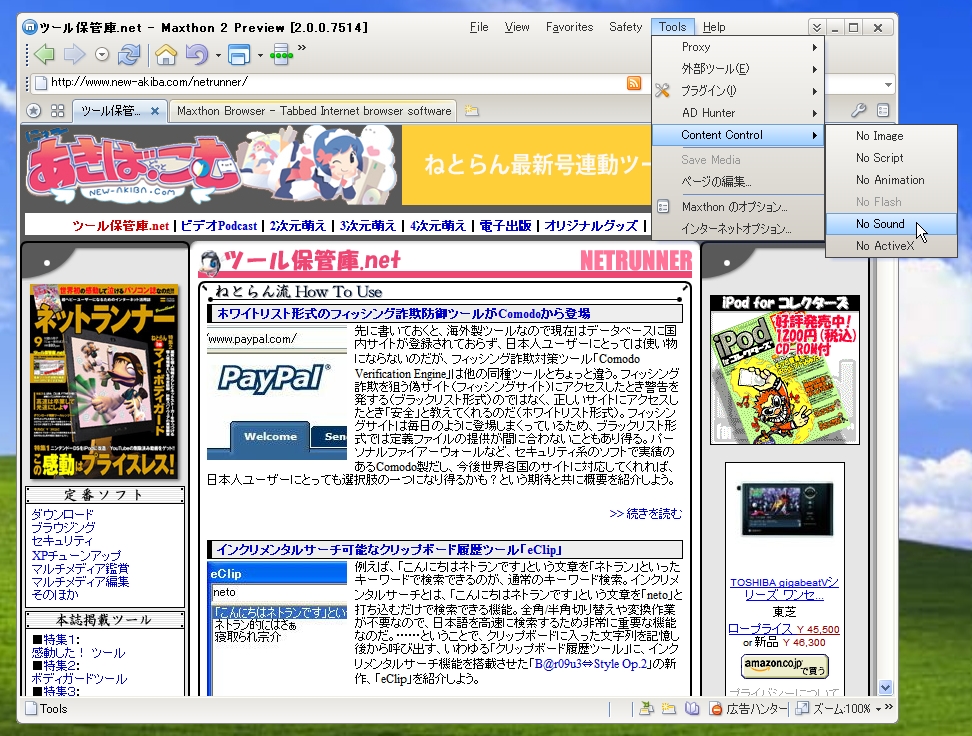Click the New window/tab icon in toolbar
Screen dimensions: 972x736
pos(239,55)
